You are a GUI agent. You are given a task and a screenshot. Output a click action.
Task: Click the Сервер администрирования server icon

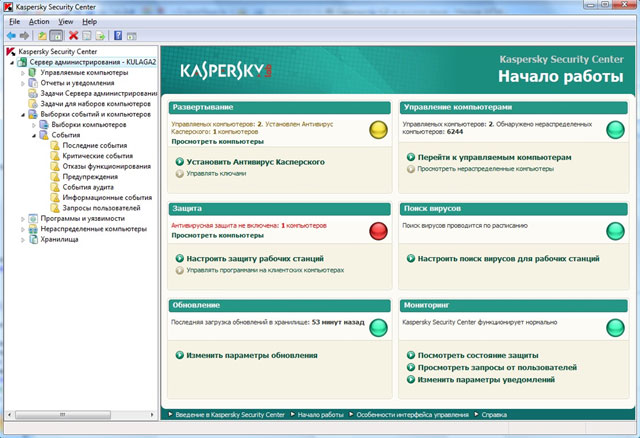[22, 62]
